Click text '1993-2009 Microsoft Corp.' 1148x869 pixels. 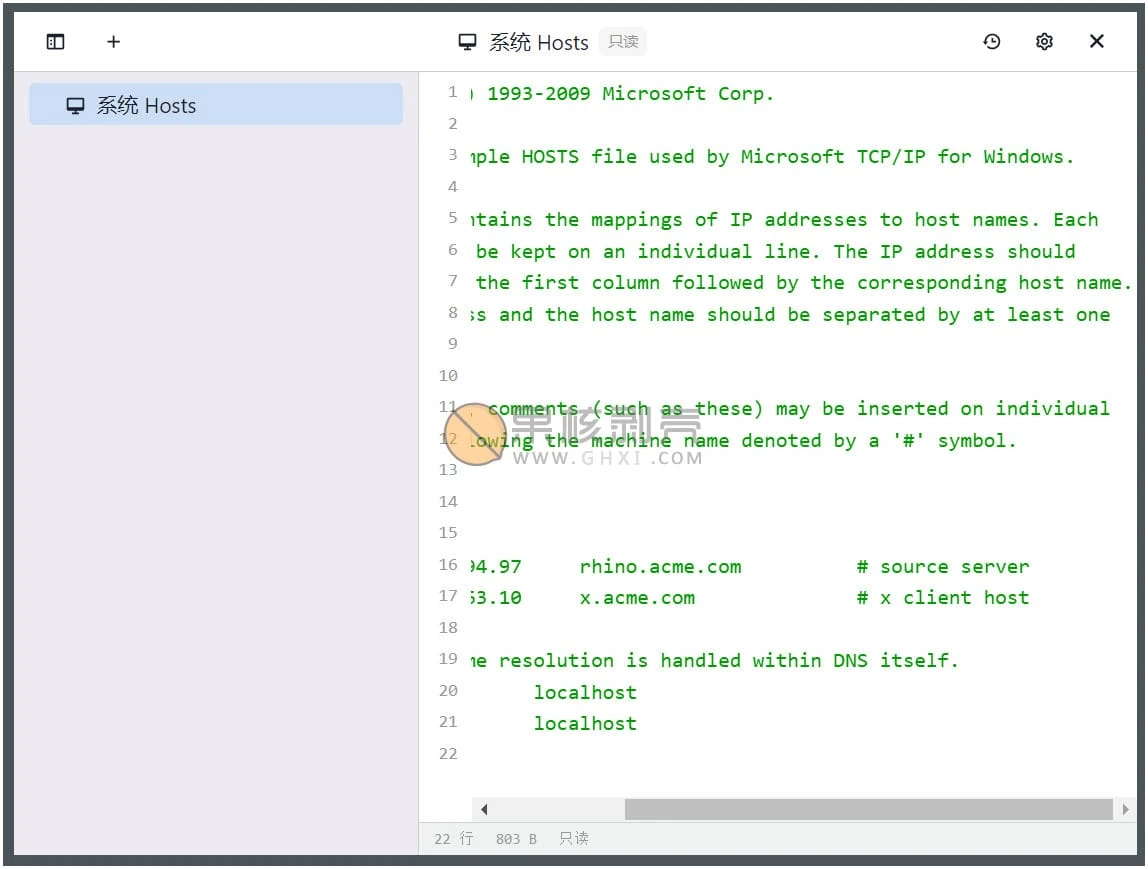click(x=630, y=94)
